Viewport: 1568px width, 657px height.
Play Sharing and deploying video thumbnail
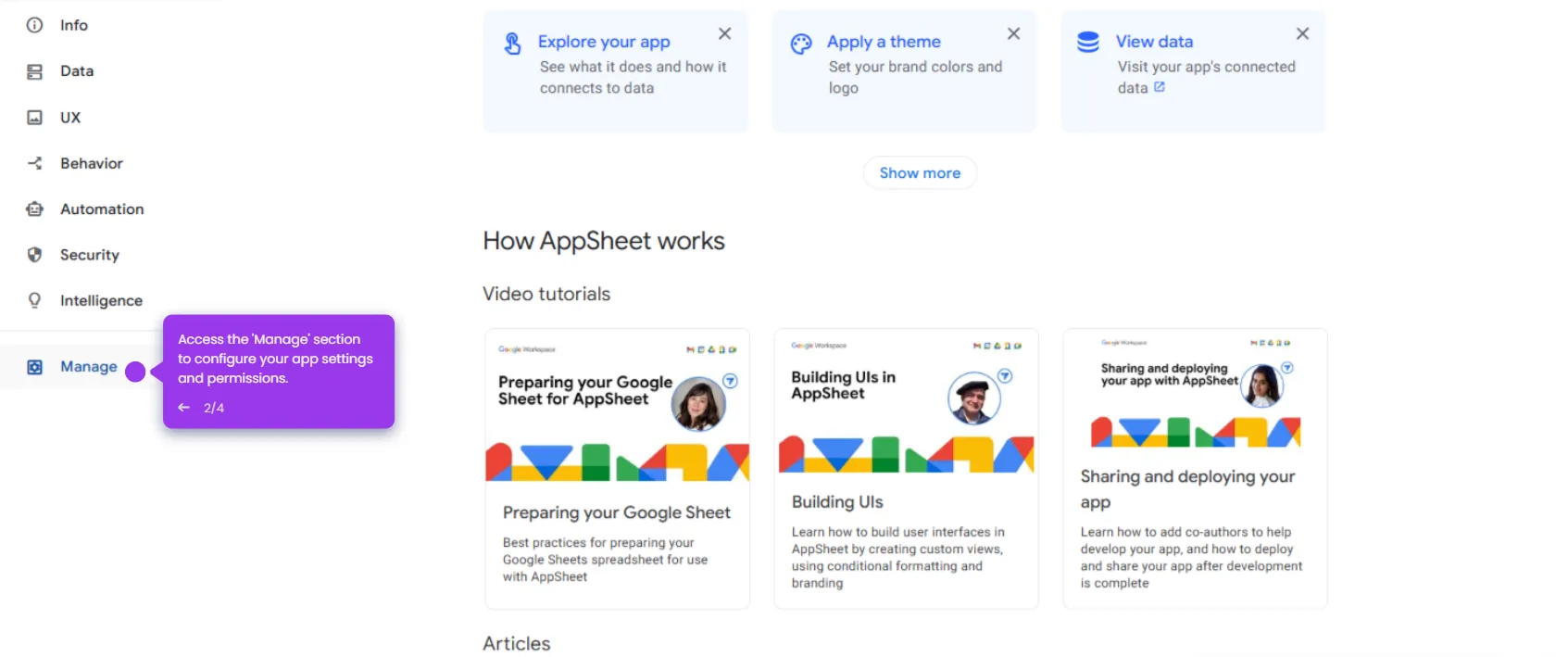pyautogui.click(x=1196, y=394)
